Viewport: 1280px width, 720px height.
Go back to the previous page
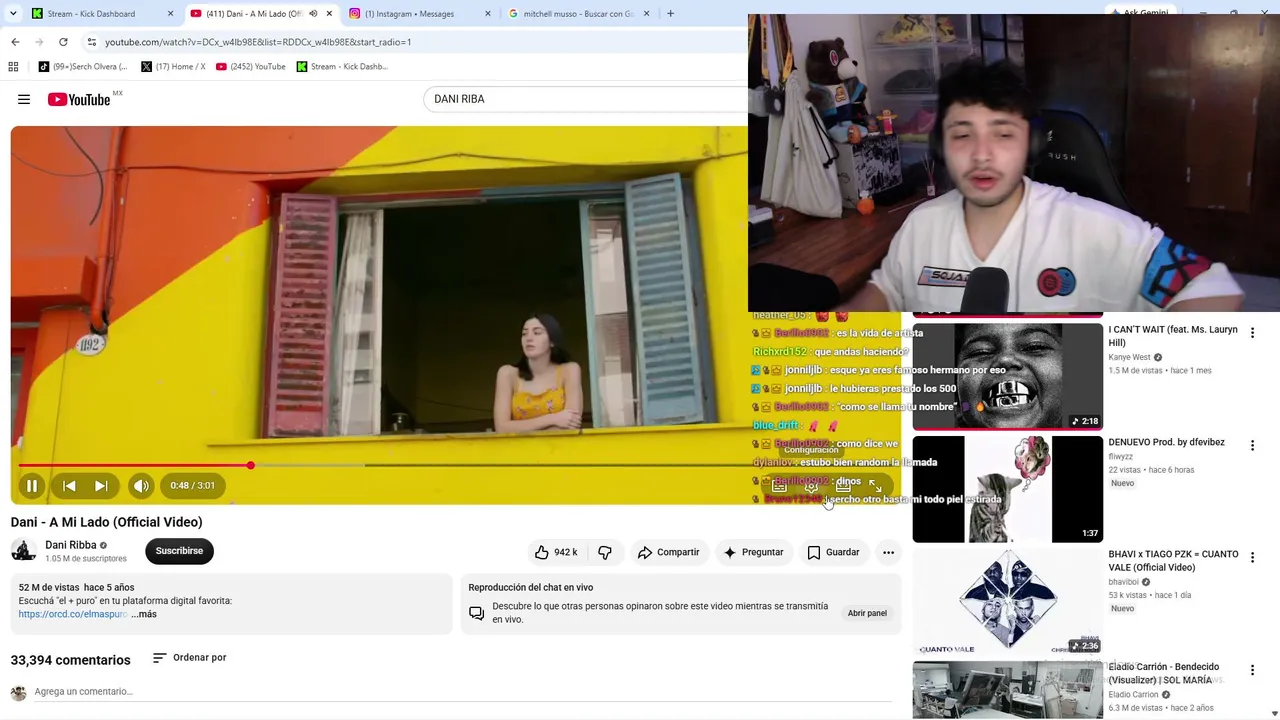point(15,42)
